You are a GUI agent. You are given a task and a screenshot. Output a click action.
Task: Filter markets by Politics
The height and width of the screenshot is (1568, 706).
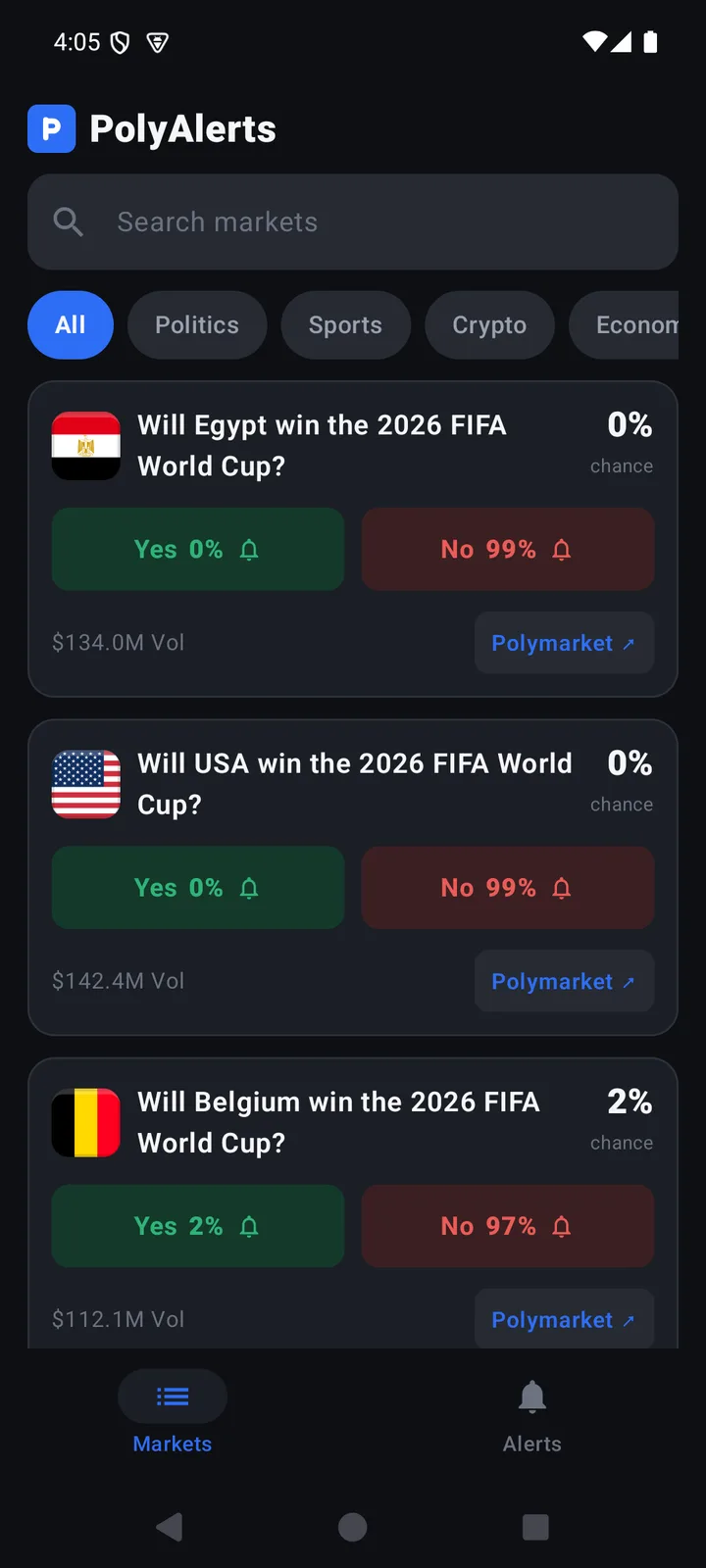pyautogui.click(x=197, y=325)
